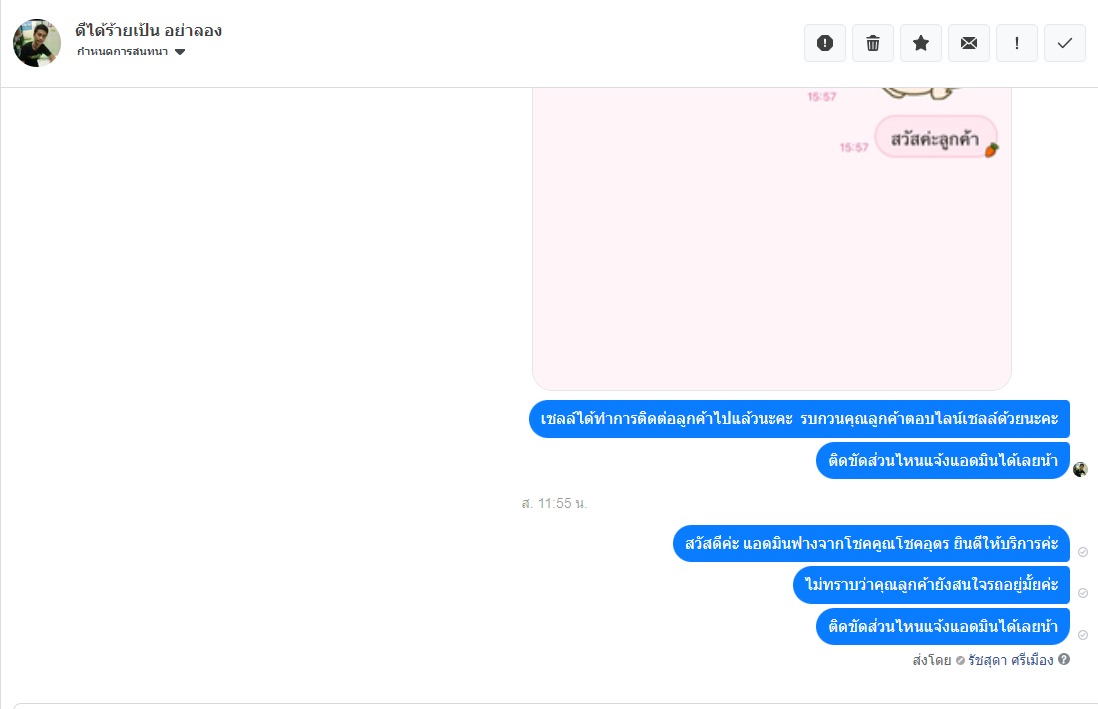Click the last ติดขัดส่วนไหนแจ้งแอดมินได้เลยน้า bubble
The image size is (1098, 709).
tap(943, 626)
